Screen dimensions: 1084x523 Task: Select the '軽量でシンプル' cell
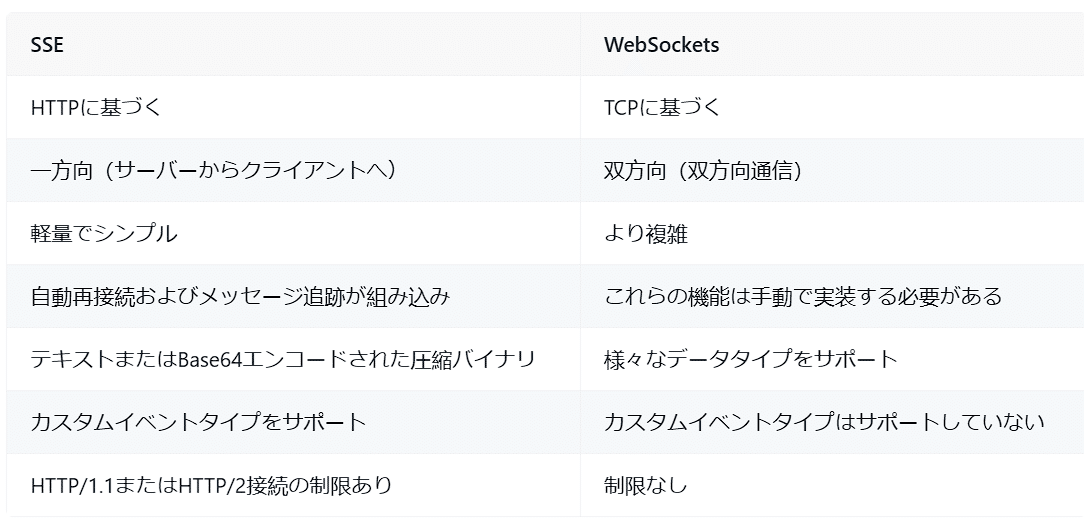click(x=293, y=234)
